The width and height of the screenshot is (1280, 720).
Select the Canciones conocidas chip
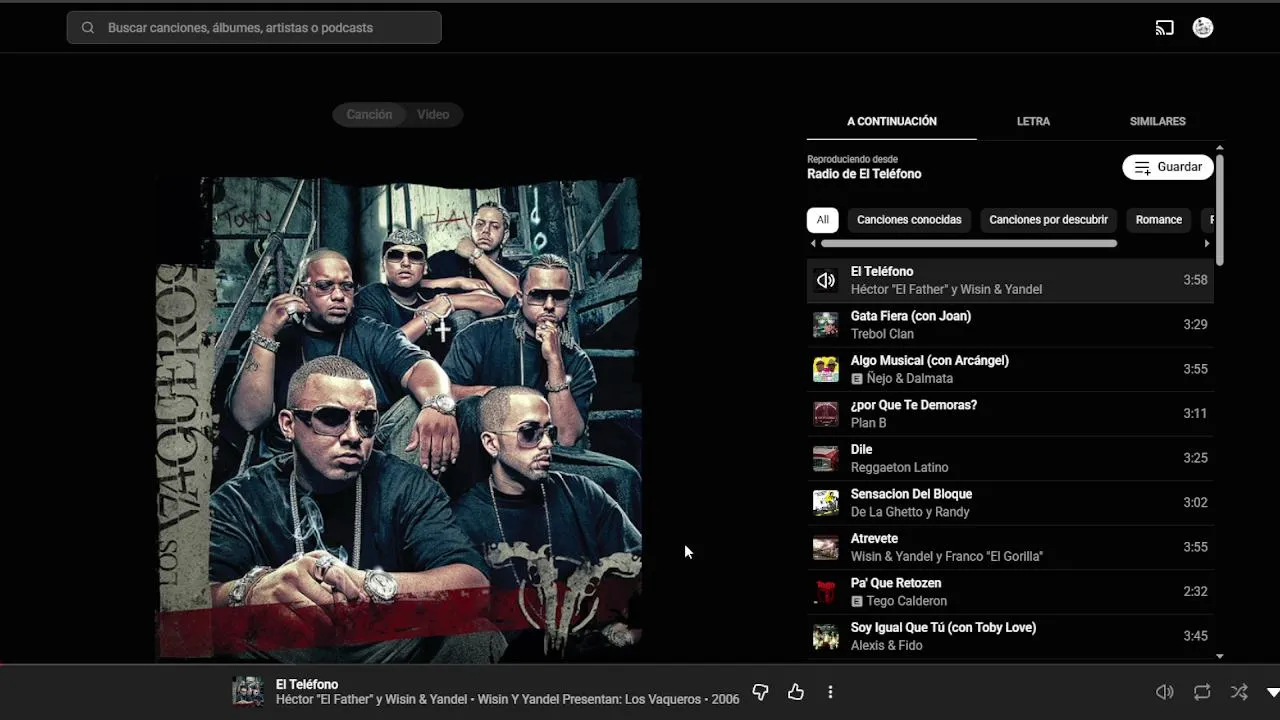[909, 220]
